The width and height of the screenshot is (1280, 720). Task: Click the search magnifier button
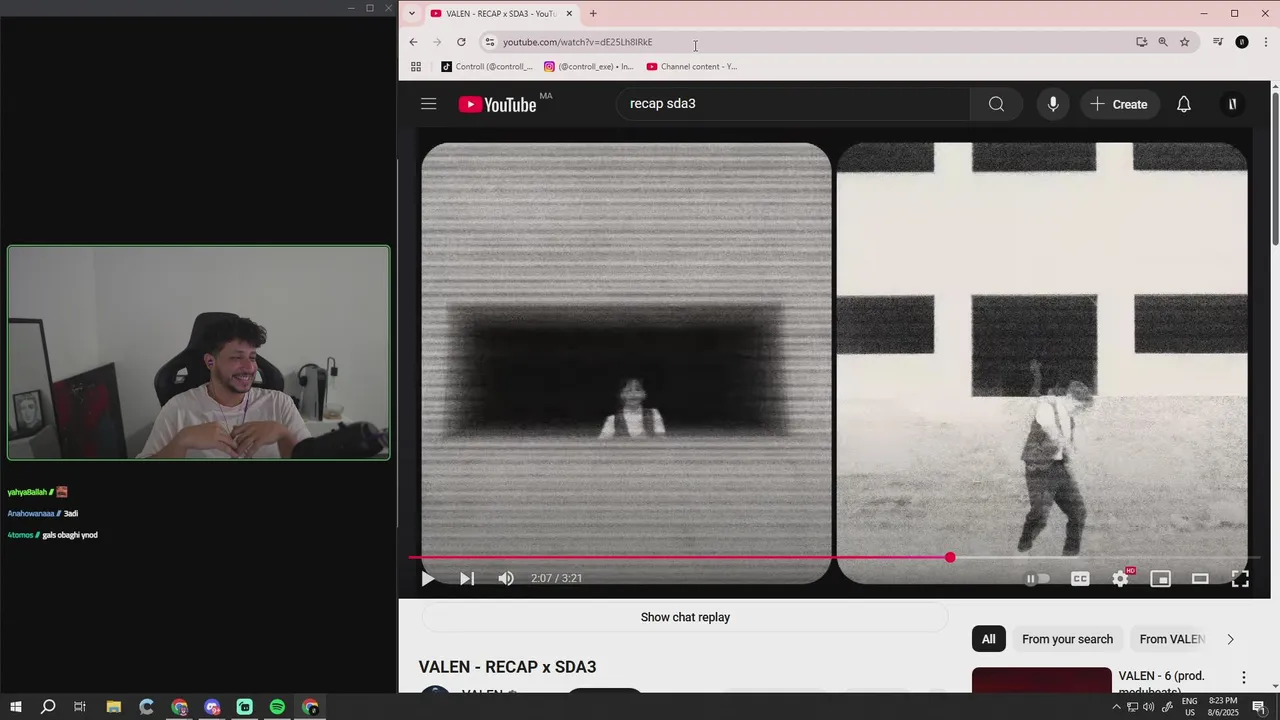[x=996, y=104]
